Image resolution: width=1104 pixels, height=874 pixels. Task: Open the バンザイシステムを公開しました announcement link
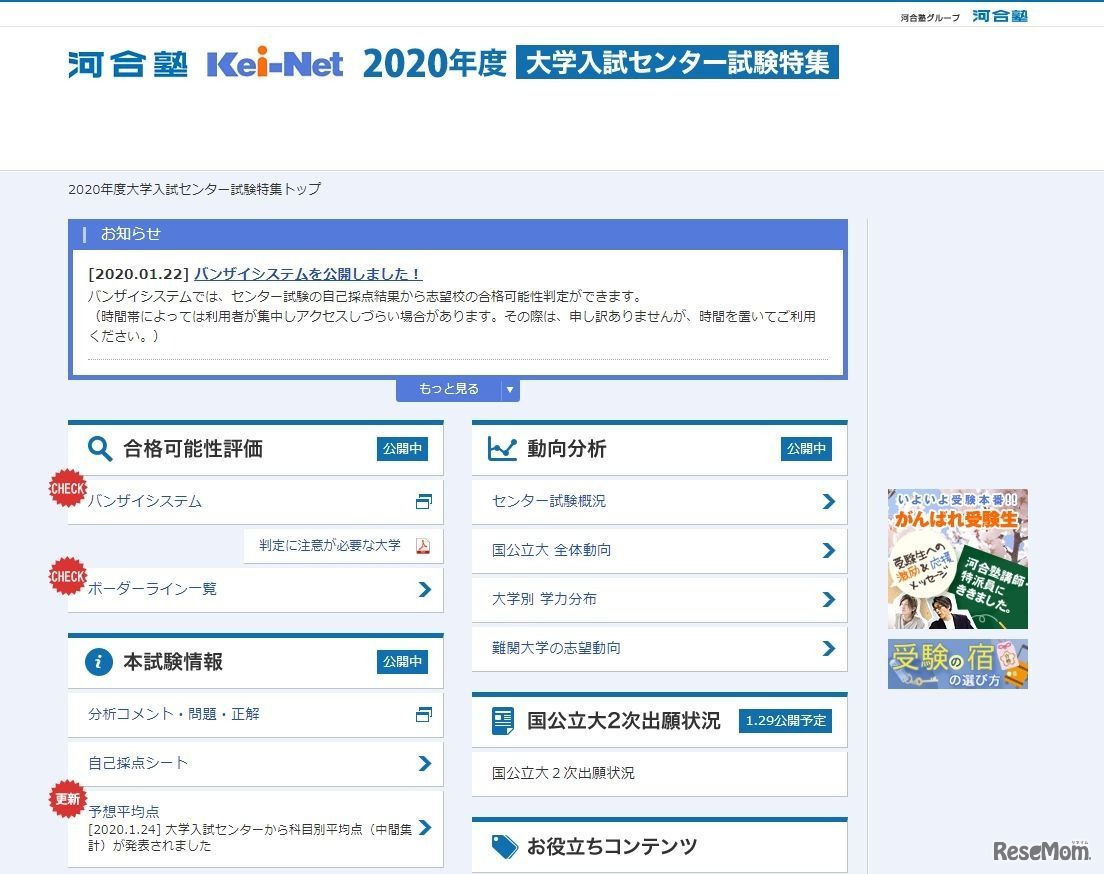tap(306, 273)
